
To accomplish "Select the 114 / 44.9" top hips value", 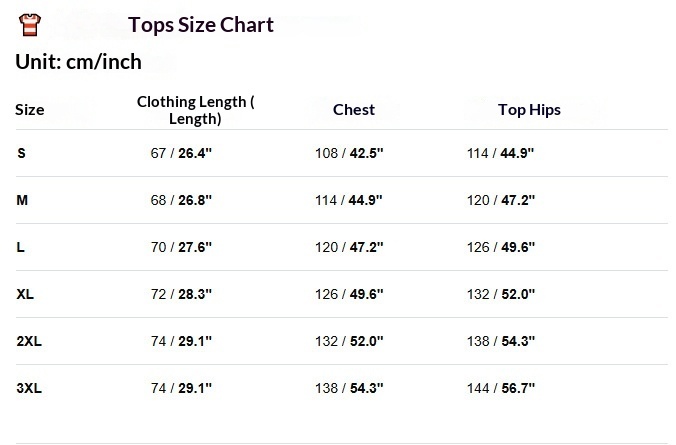I will click(x=501, y=153).
